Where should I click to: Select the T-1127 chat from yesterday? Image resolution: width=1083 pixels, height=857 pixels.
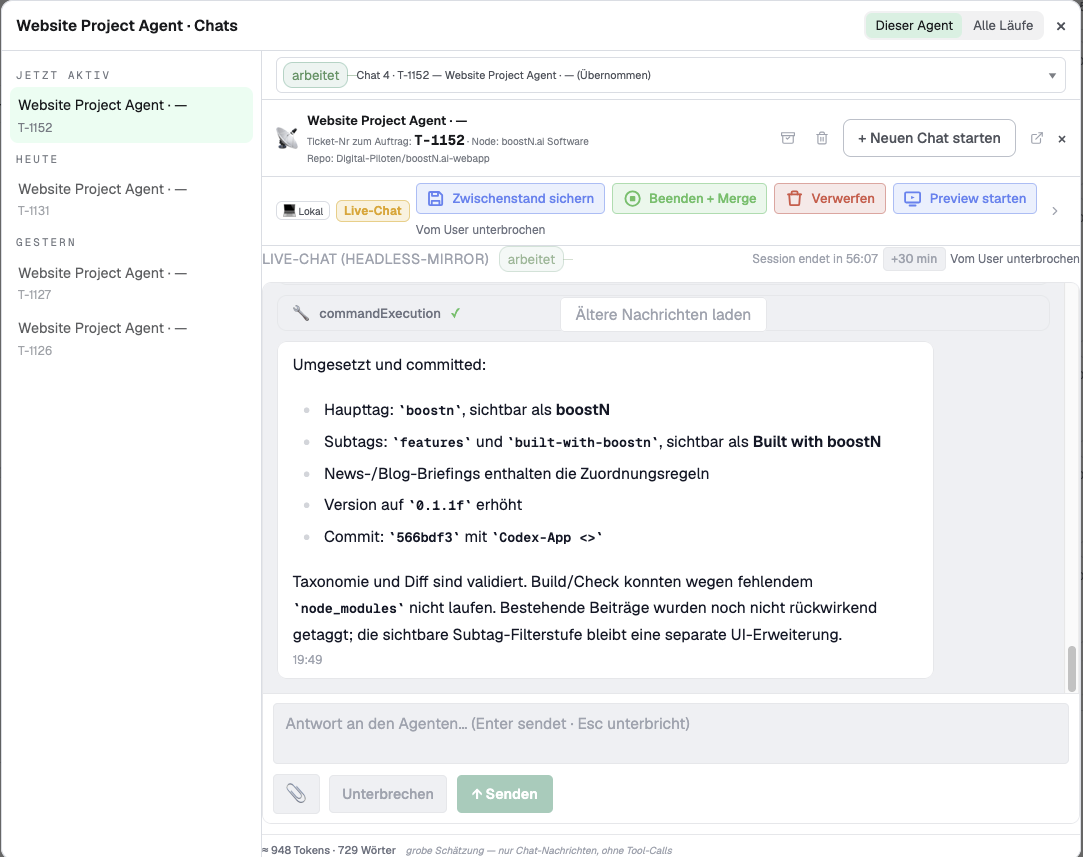click(x=131, y=283)
